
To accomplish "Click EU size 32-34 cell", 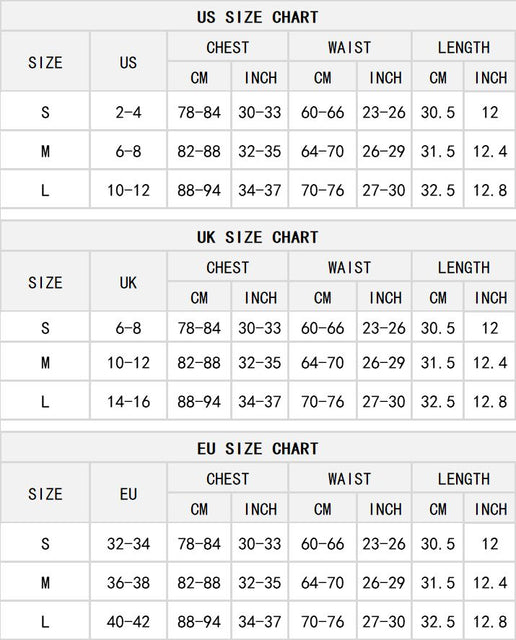I will click(x=128, y=544).
